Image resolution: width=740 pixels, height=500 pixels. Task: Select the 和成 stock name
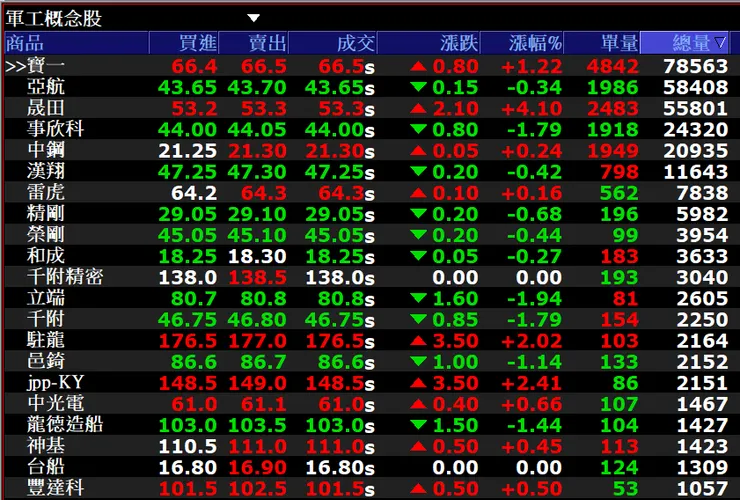(46, 255)
